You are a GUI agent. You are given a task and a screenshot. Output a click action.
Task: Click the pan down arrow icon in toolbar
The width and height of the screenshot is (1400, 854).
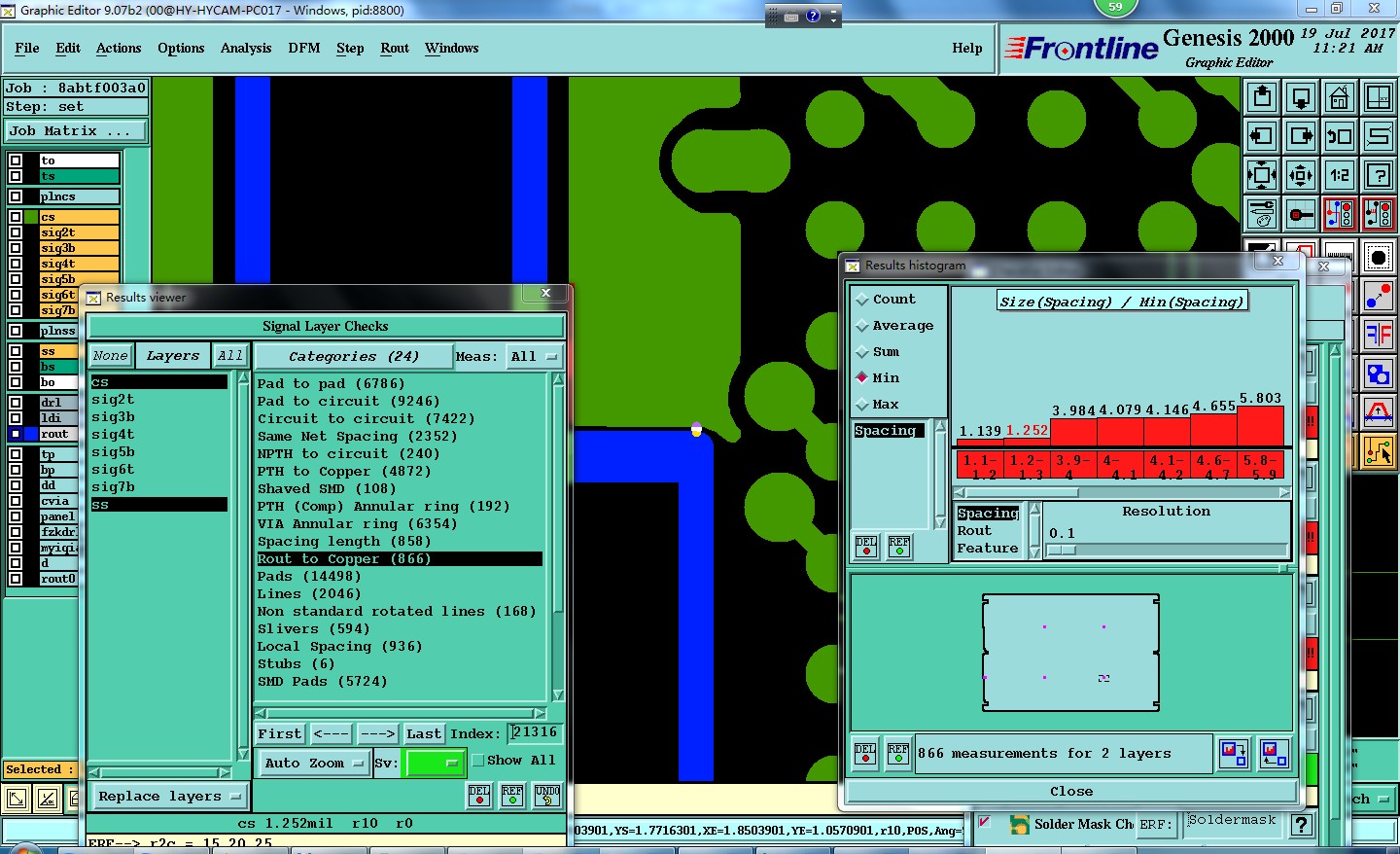pyautogui.click(x=1301, y=97)
